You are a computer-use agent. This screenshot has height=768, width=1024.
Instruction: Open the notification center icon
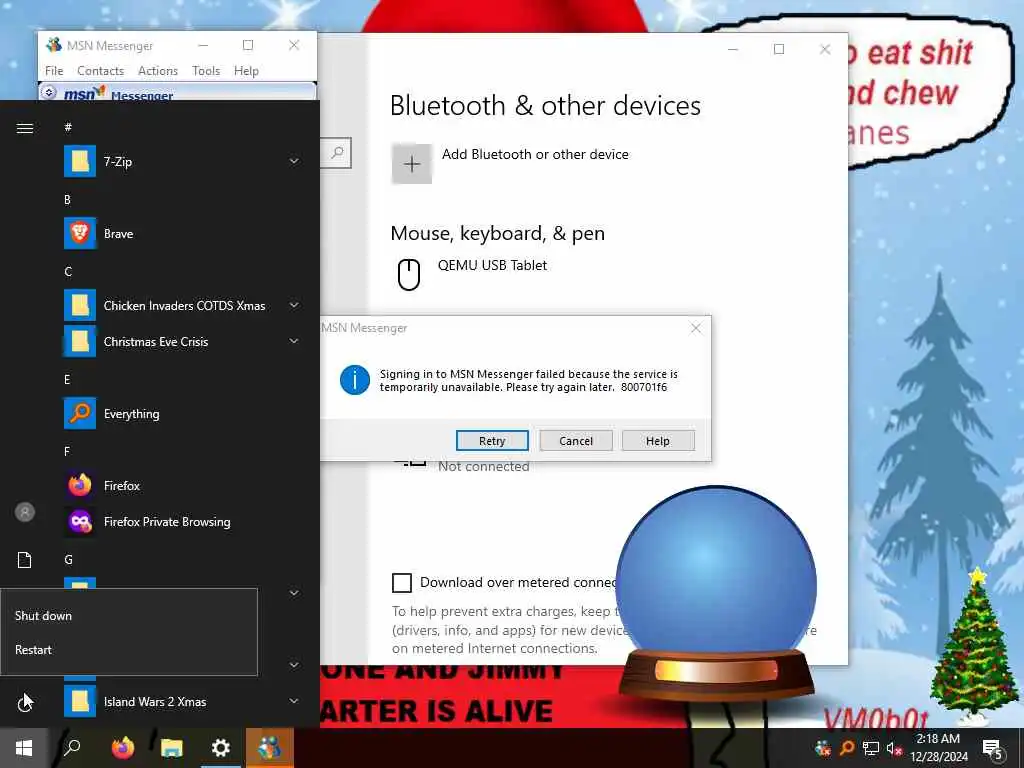992,749
